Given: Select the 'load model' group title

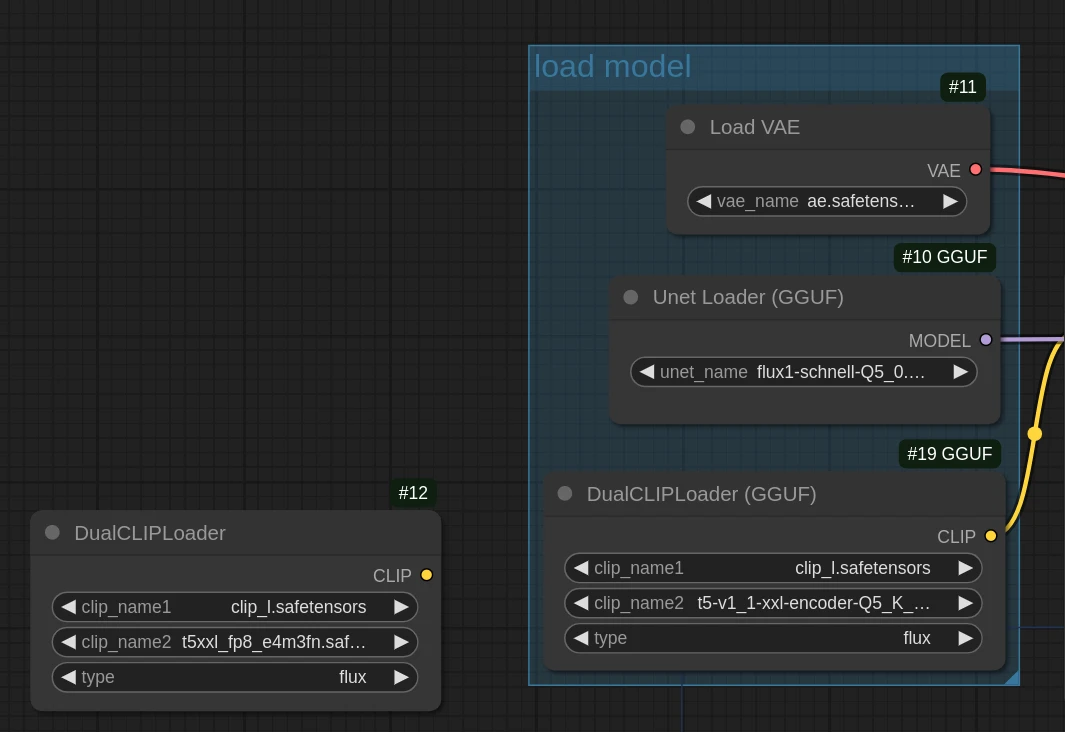Looking at the screenshot, I should 612,67.
